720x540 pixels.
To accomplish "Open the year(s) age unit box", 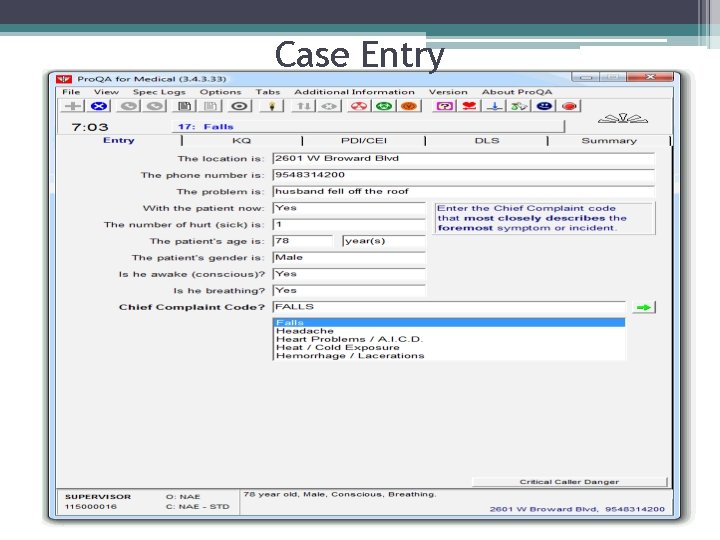I will (384, 241).
